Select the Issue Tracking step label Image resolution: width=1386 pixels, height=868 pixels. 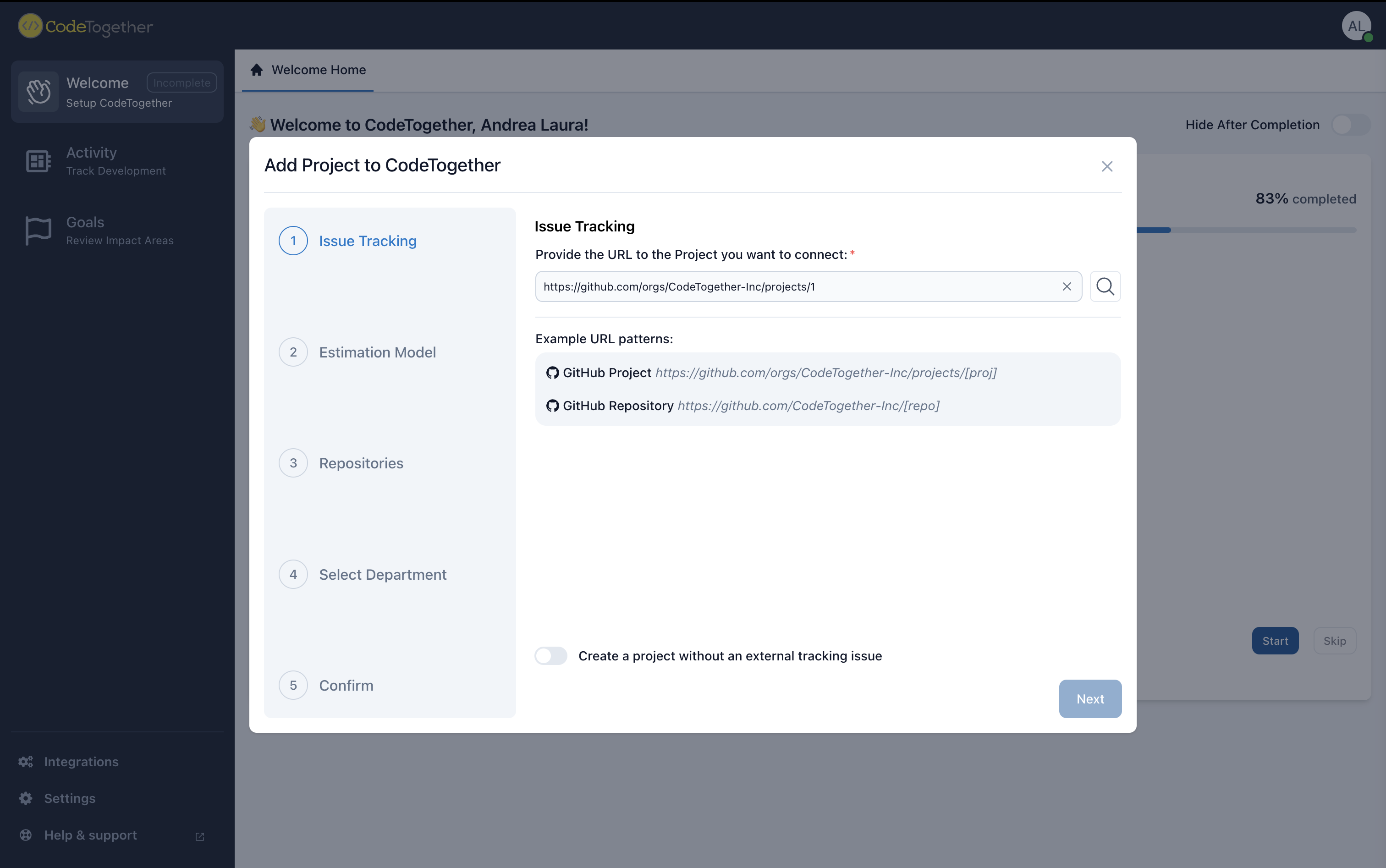click(368, 241)
